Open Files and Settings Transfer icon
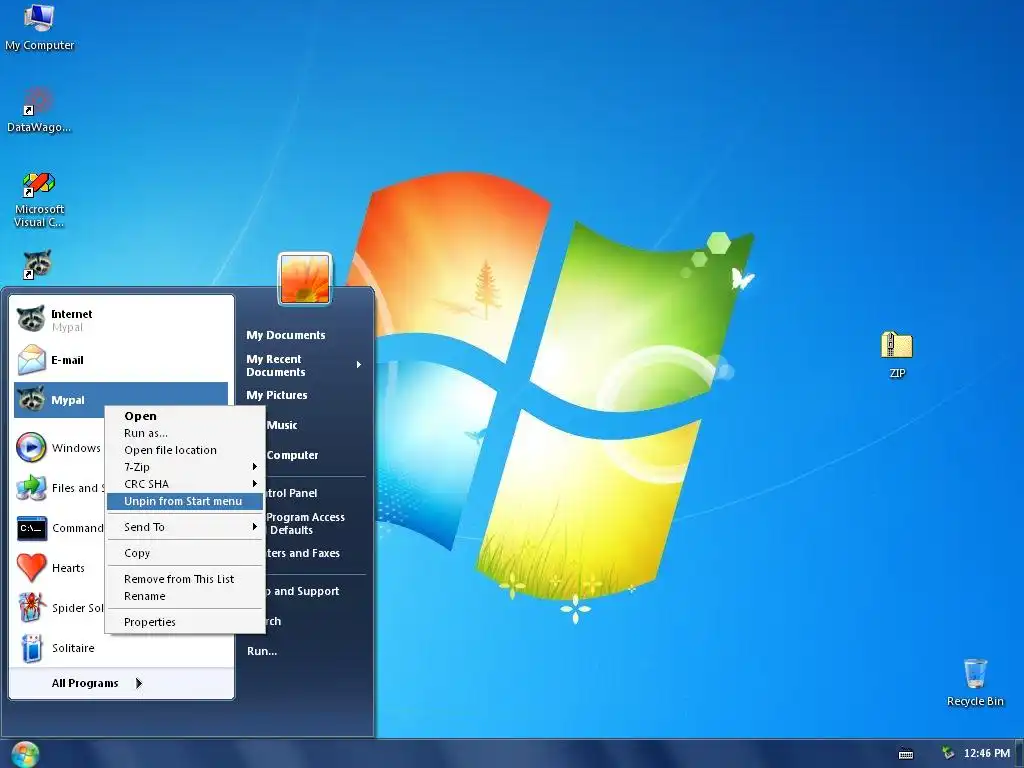Screen dimensions: 1024x768 point(31,488)
